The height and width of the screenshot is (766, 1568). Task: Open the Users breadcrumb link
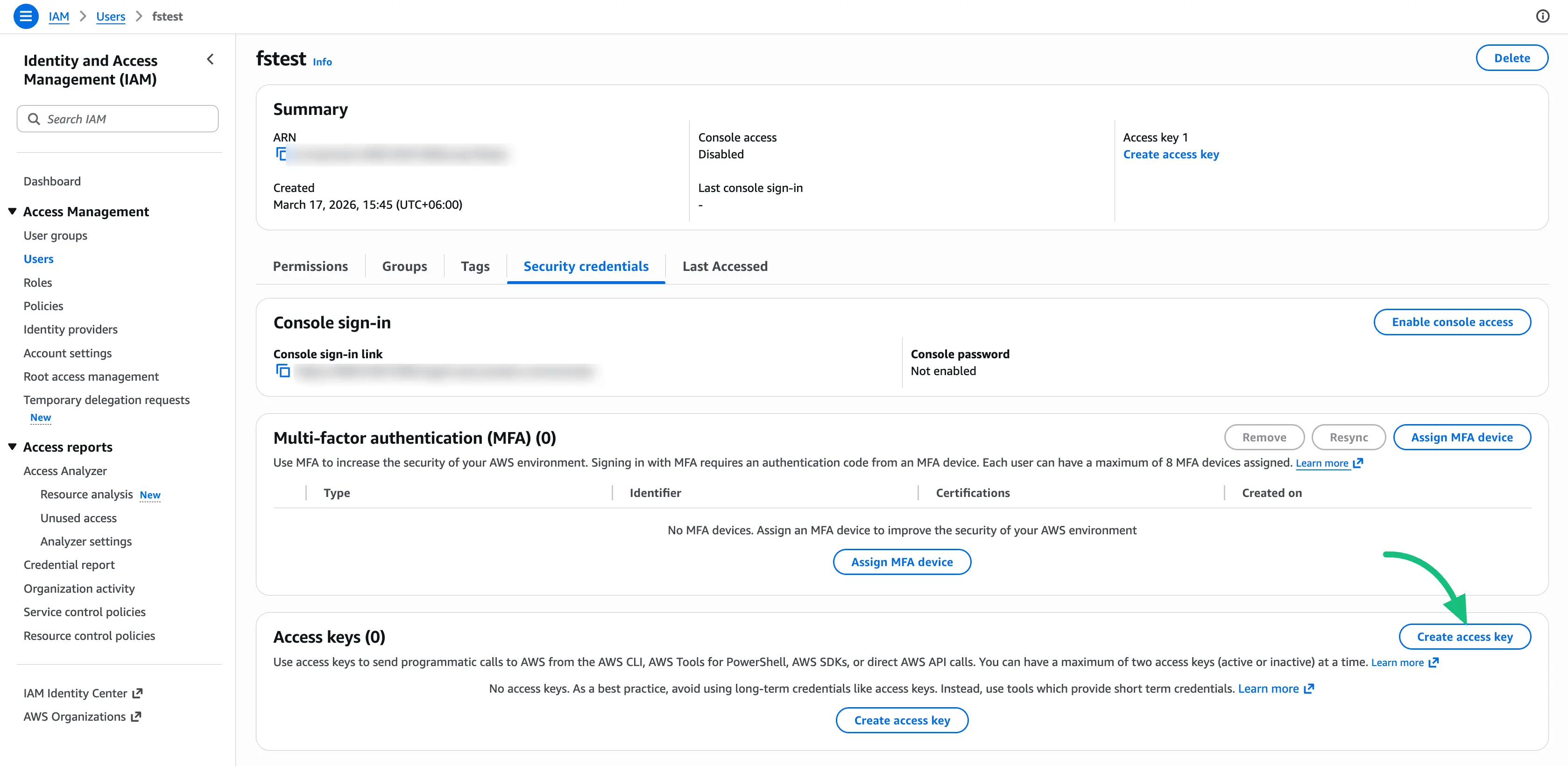tap(110, 16)
